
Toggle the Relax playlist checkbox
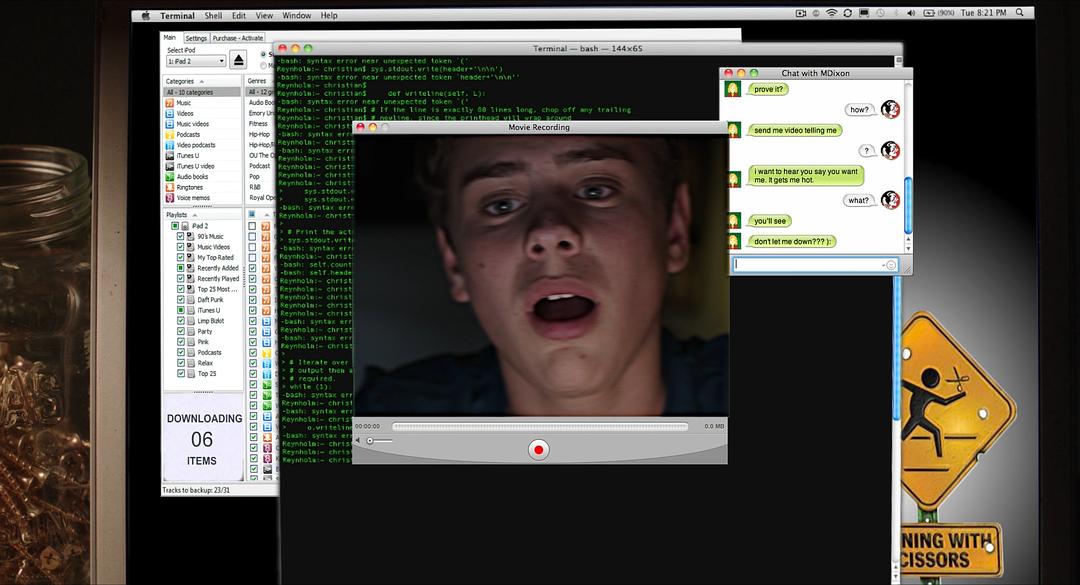[180, 362]
